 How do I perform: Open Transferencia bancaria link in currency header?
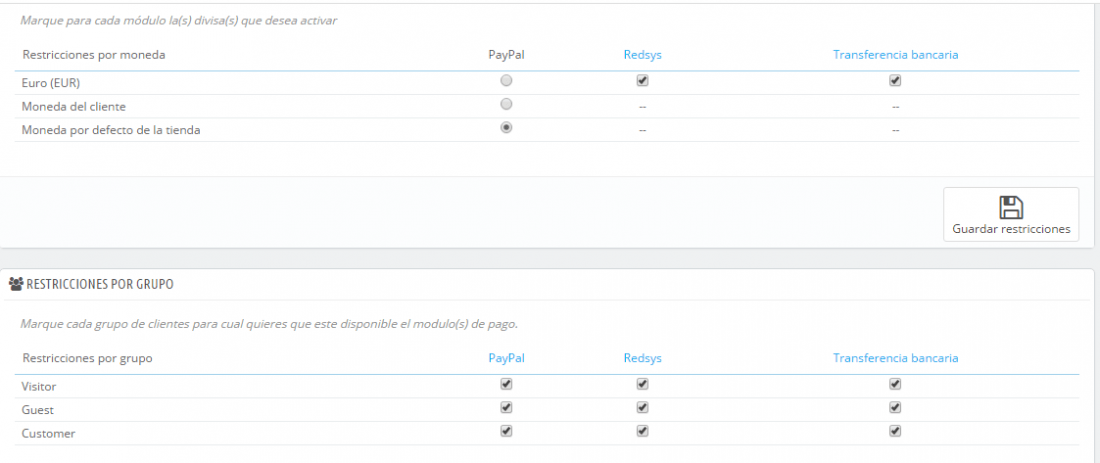(x=895, y=55)
